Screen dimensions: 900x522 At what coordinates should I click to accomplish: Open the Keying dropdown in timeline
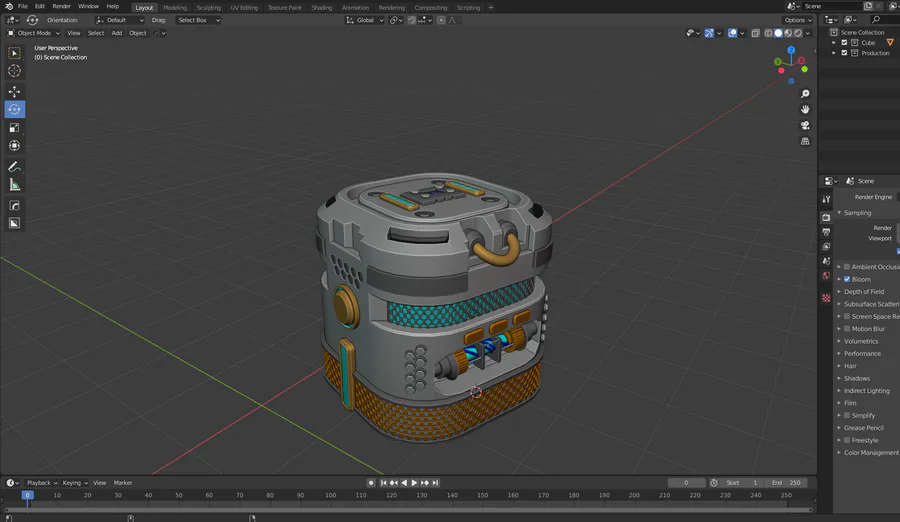coord(75,483)
